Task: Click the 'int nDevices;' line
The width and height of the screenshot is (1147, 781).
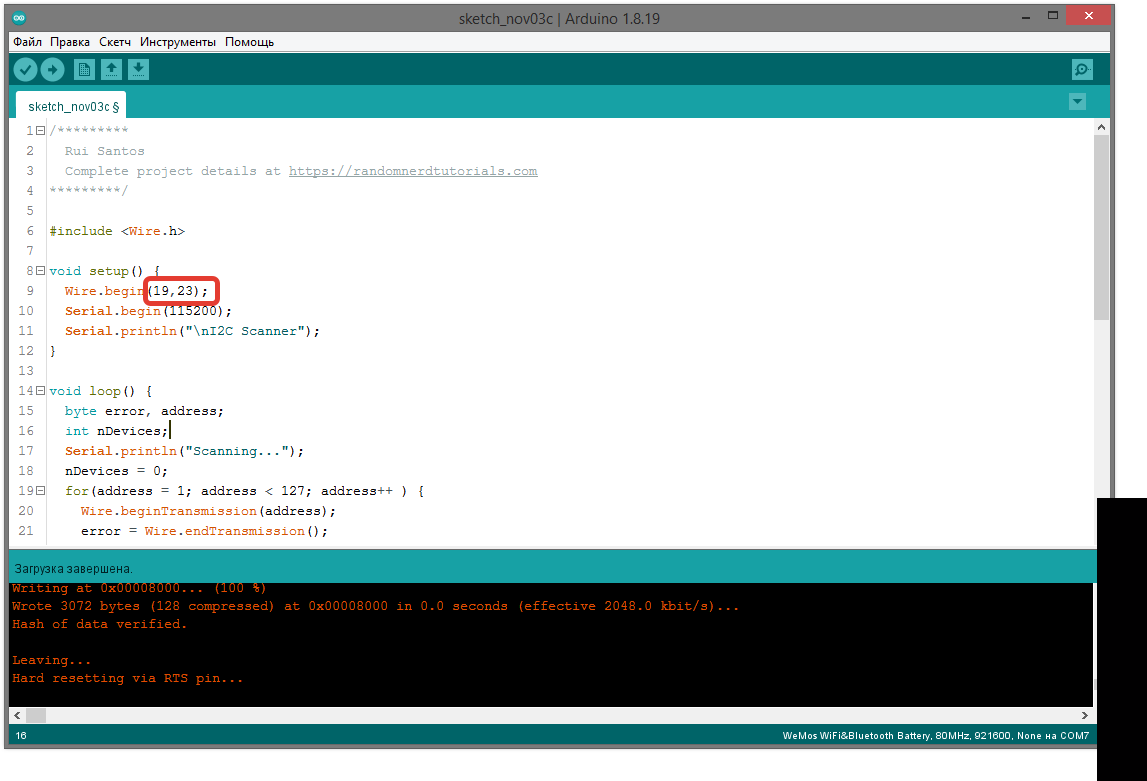Action: (116, 431)
